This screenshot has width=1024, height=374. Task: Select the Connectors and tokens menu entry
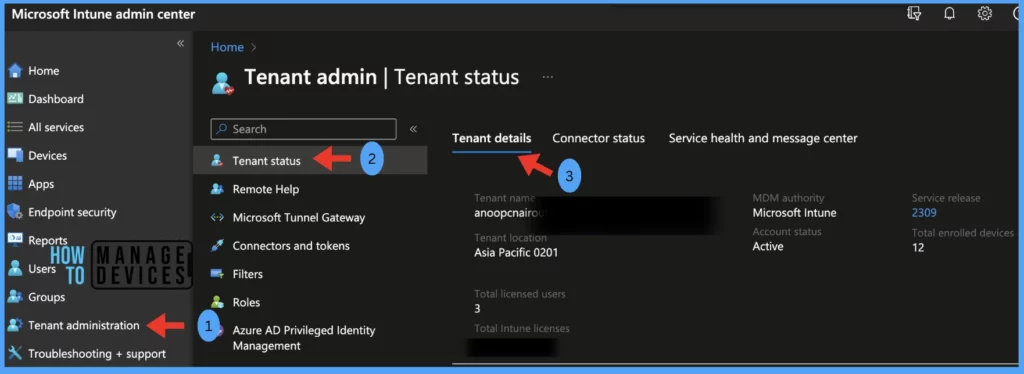tap(291, 246)
